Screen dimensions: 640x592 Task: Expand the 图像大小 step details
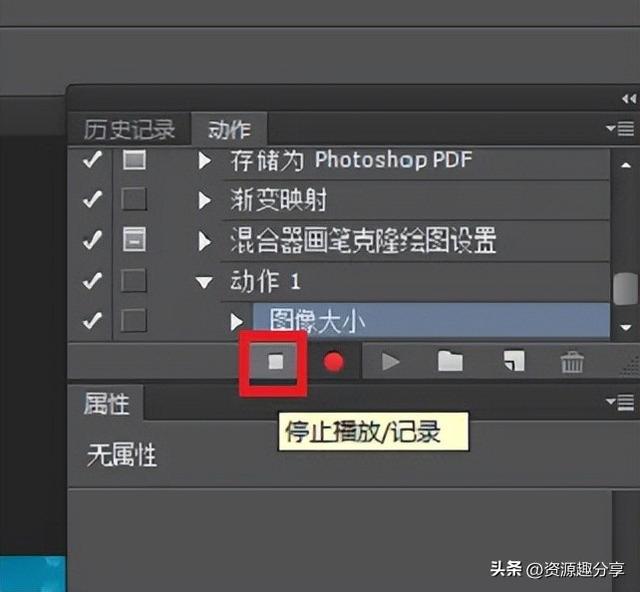pyautogui.click(x=236, y=322)
